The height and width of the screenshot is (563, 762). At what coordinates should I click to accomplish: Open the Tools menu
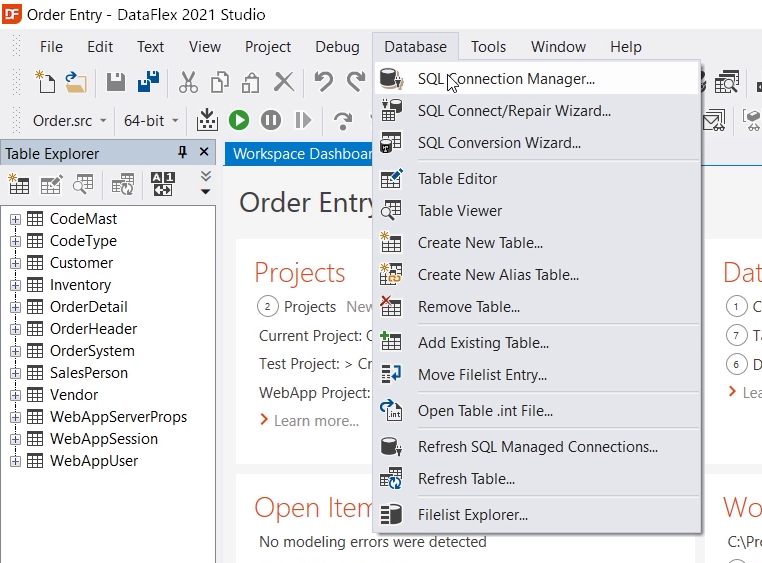coord(488,47)
